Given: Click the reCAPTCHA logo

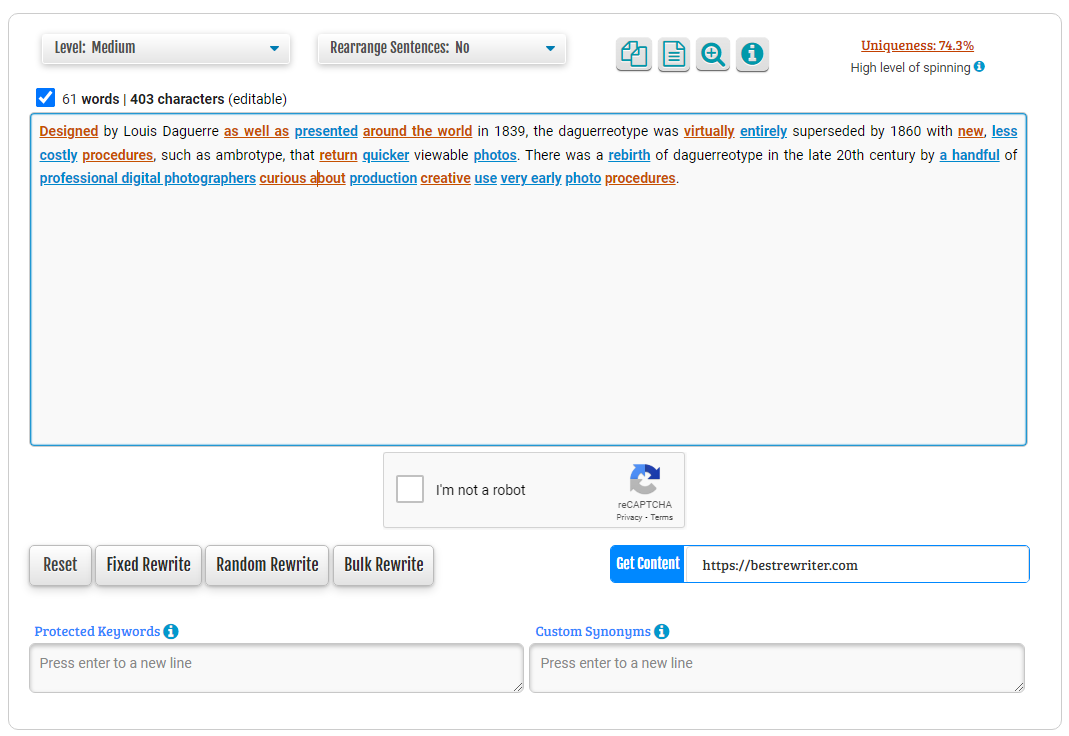Looking at the screenshot, I should tap(644, 480).
